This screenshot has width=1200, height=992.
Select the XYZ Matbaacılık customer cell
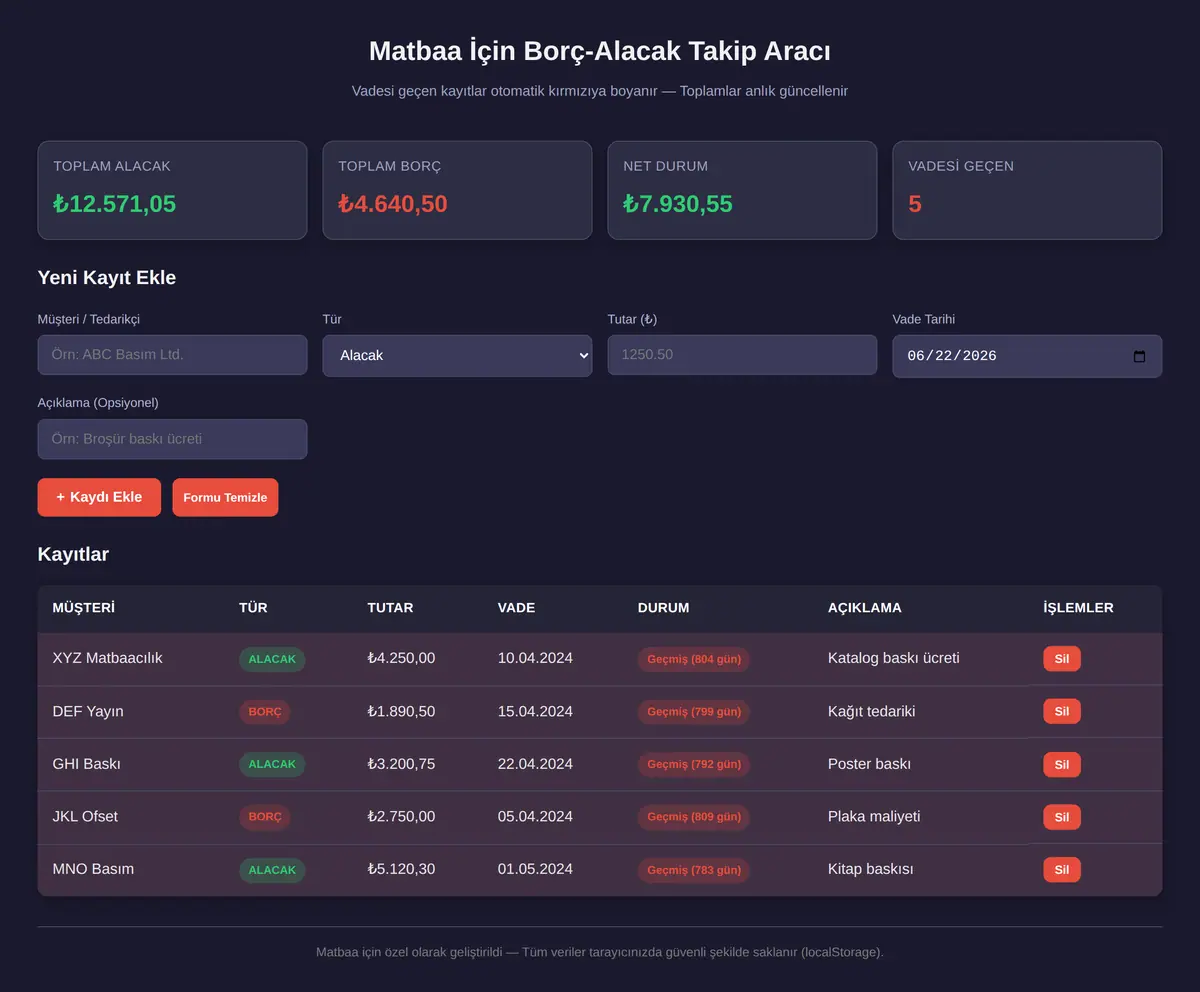point(107,658)
